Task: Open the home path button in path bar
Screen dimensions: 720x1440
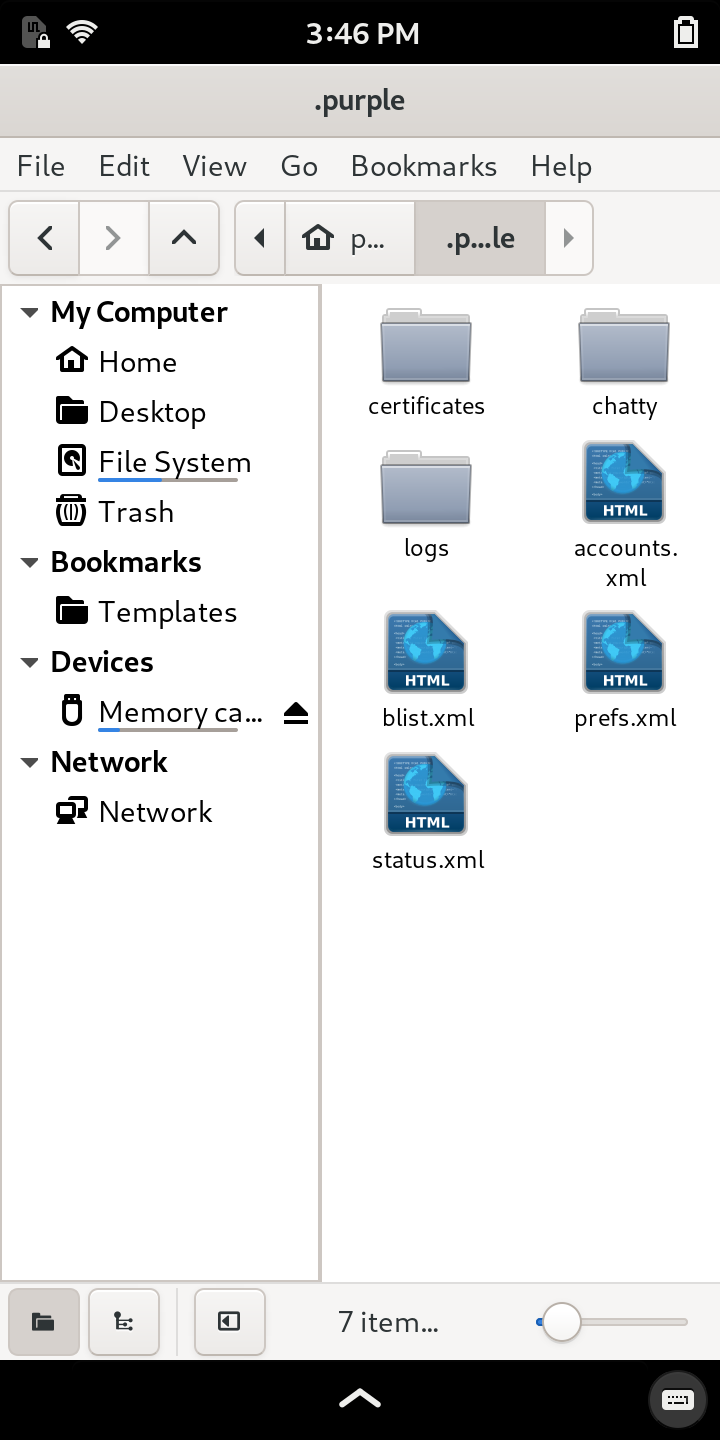Action: [x=350, y=238]
